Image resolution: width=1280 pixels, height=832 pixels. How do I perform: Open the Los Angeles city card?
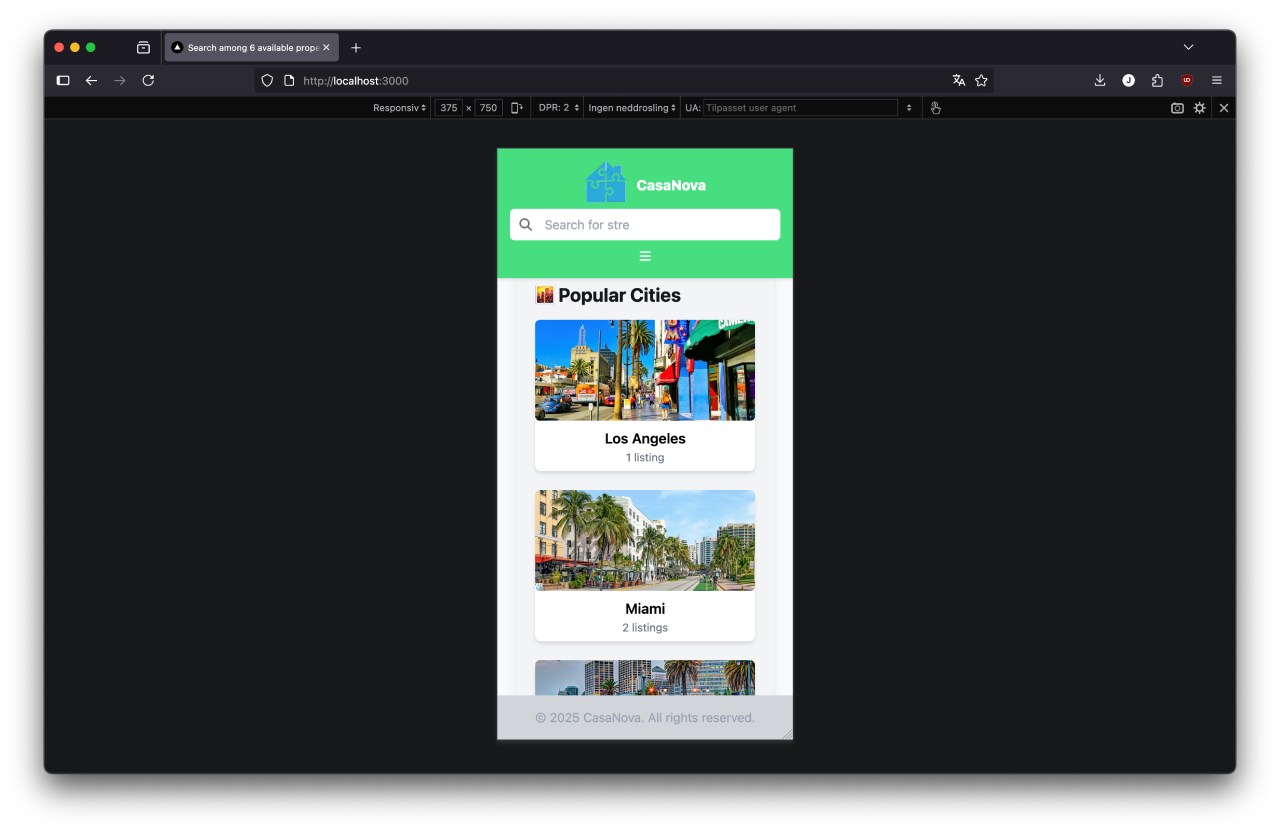(x=645, y=395)
